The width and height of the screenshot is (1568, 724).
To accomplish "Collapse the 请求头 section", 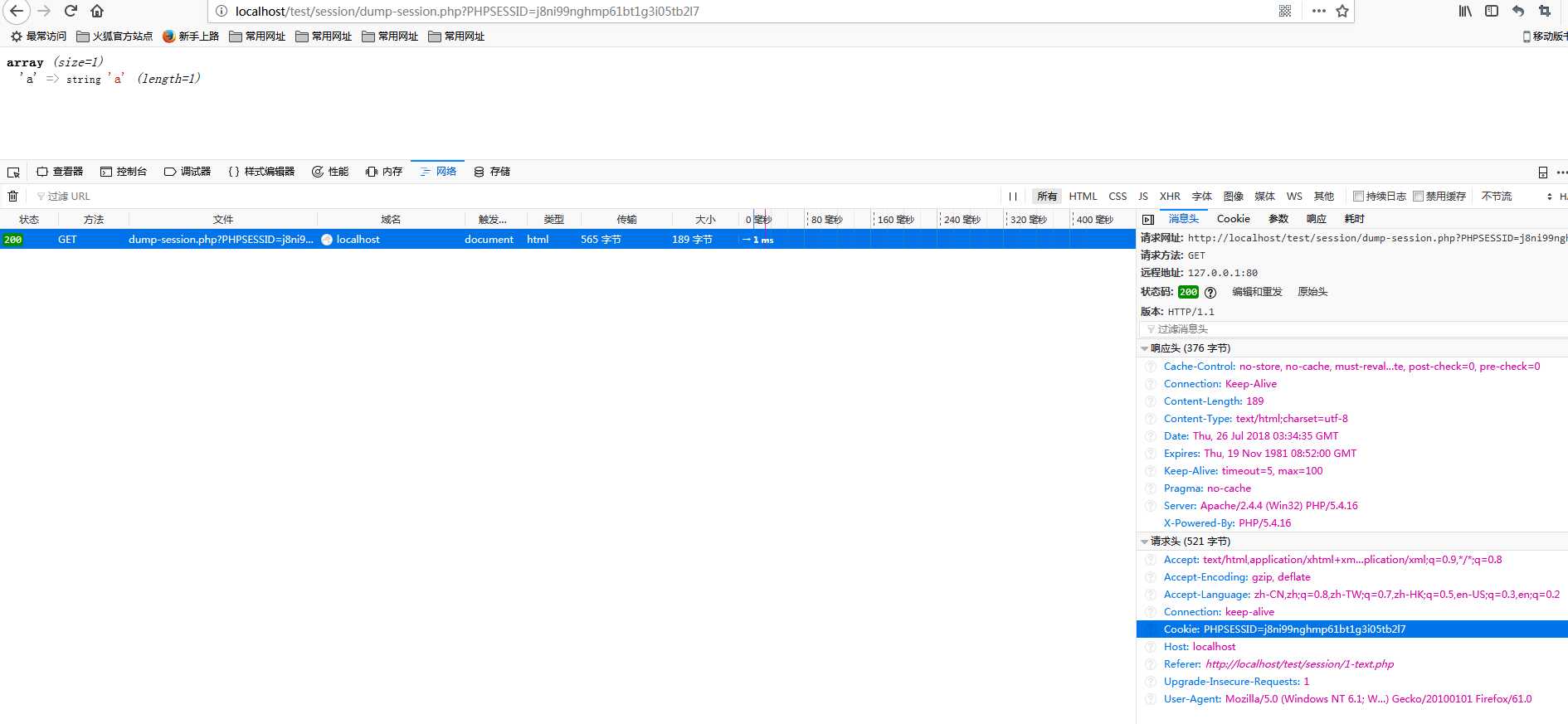I will pos(1145,542).
